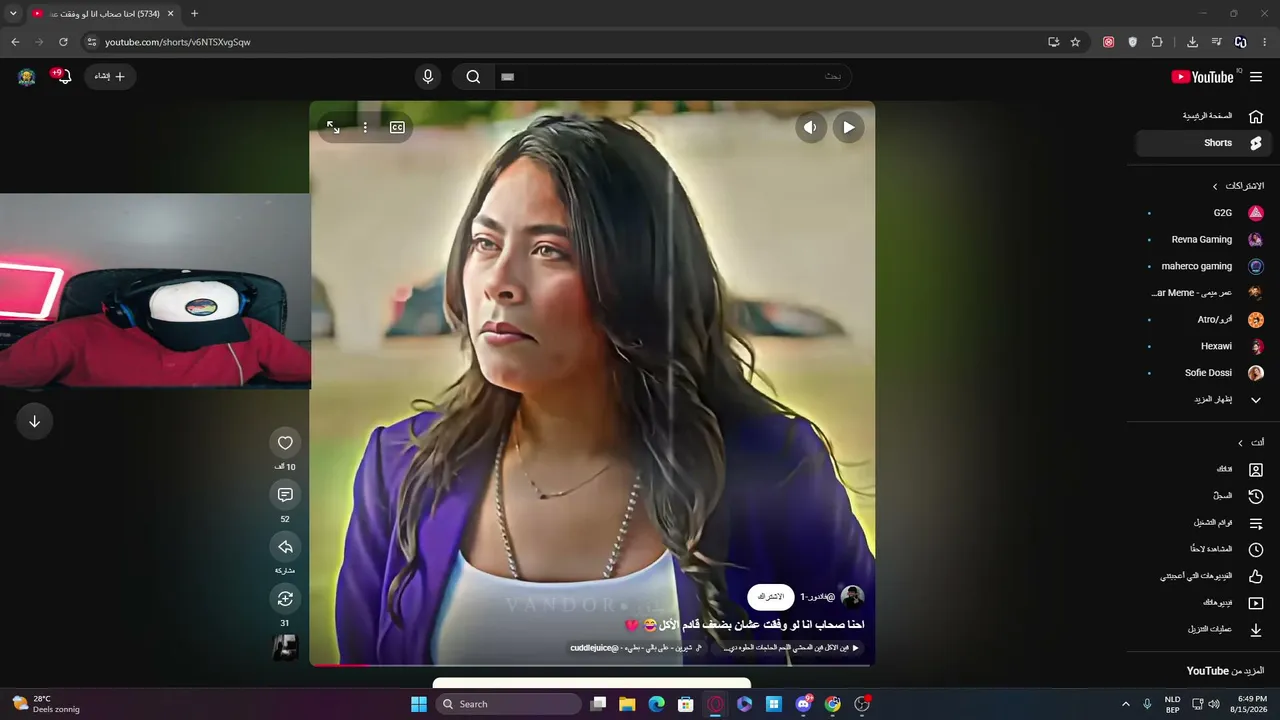Install app via the address bar icon

tap(1053, 42)
